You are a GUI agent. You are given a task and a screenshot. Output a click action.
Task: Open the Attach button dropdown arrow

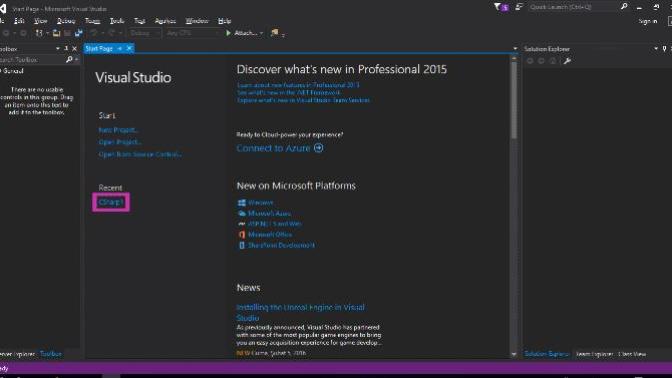261,33
